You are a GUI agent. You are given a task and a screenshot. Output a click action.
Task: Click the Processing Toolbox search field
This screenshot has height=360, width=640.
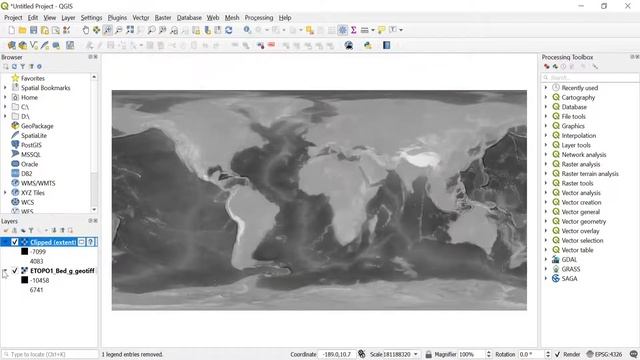coord(590,77)
